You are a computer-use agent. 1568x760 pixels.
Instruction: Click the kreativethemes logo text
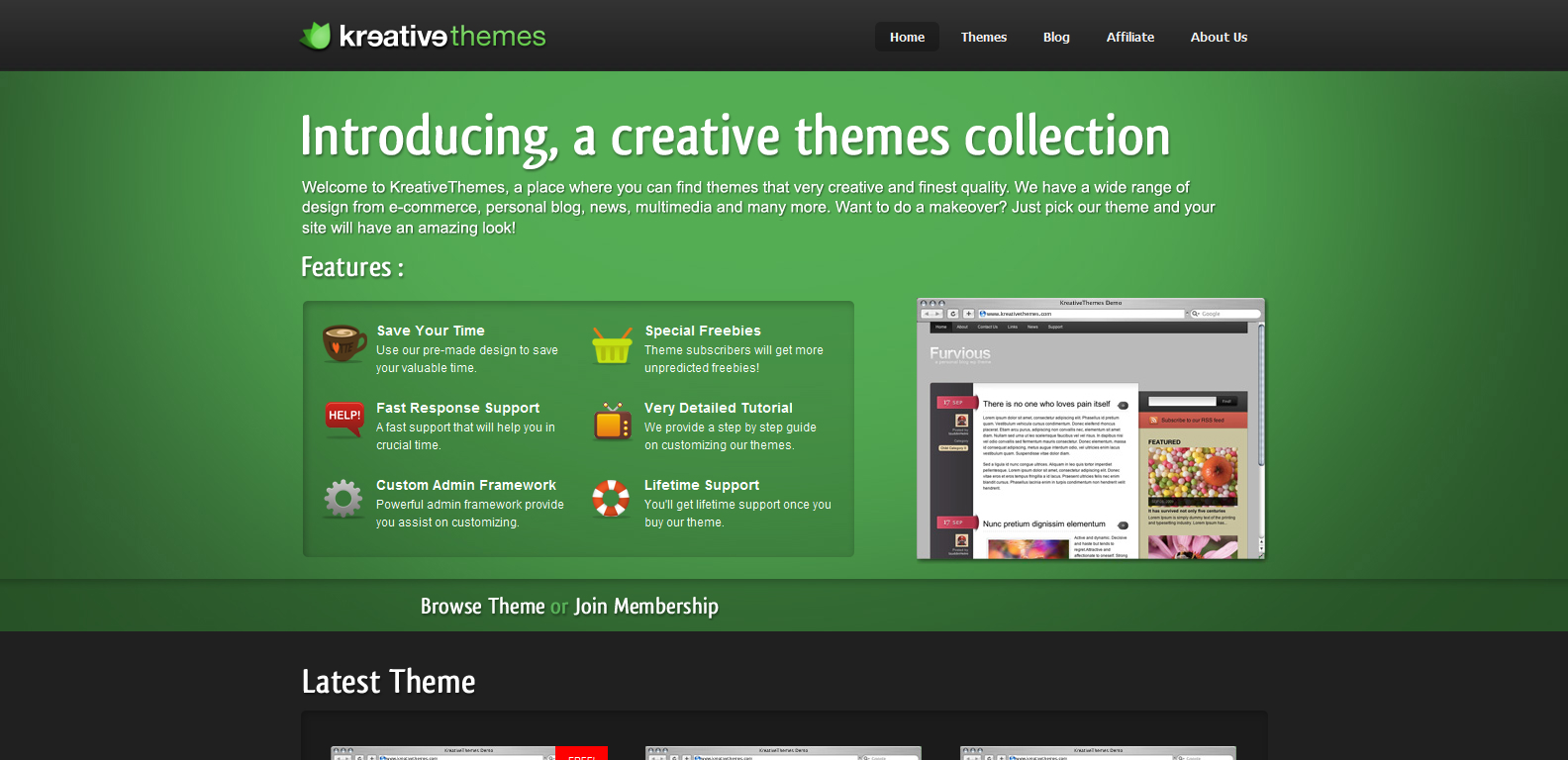click(x=442, y=37)
